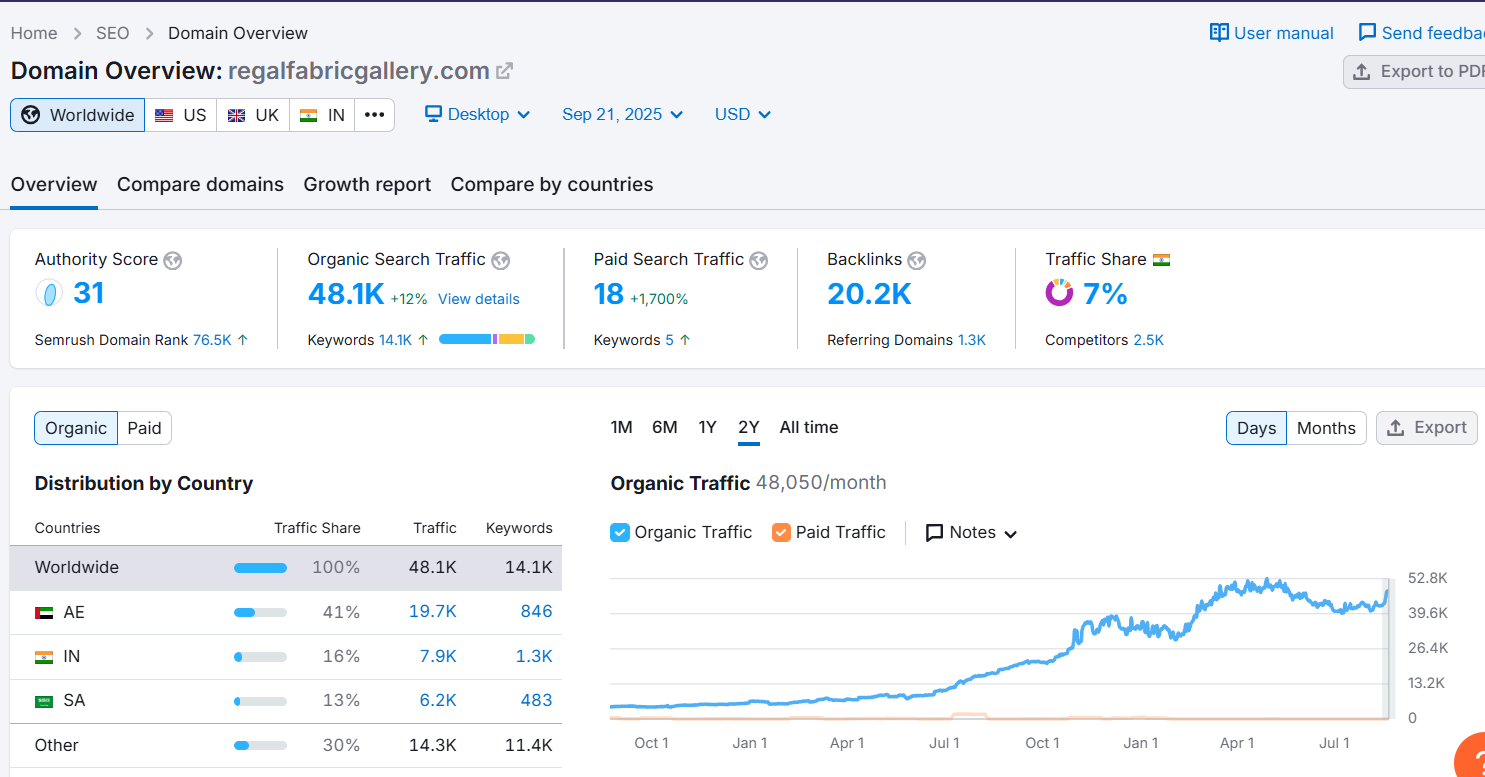Click the Worldwide globe icon

coord(31,115)
